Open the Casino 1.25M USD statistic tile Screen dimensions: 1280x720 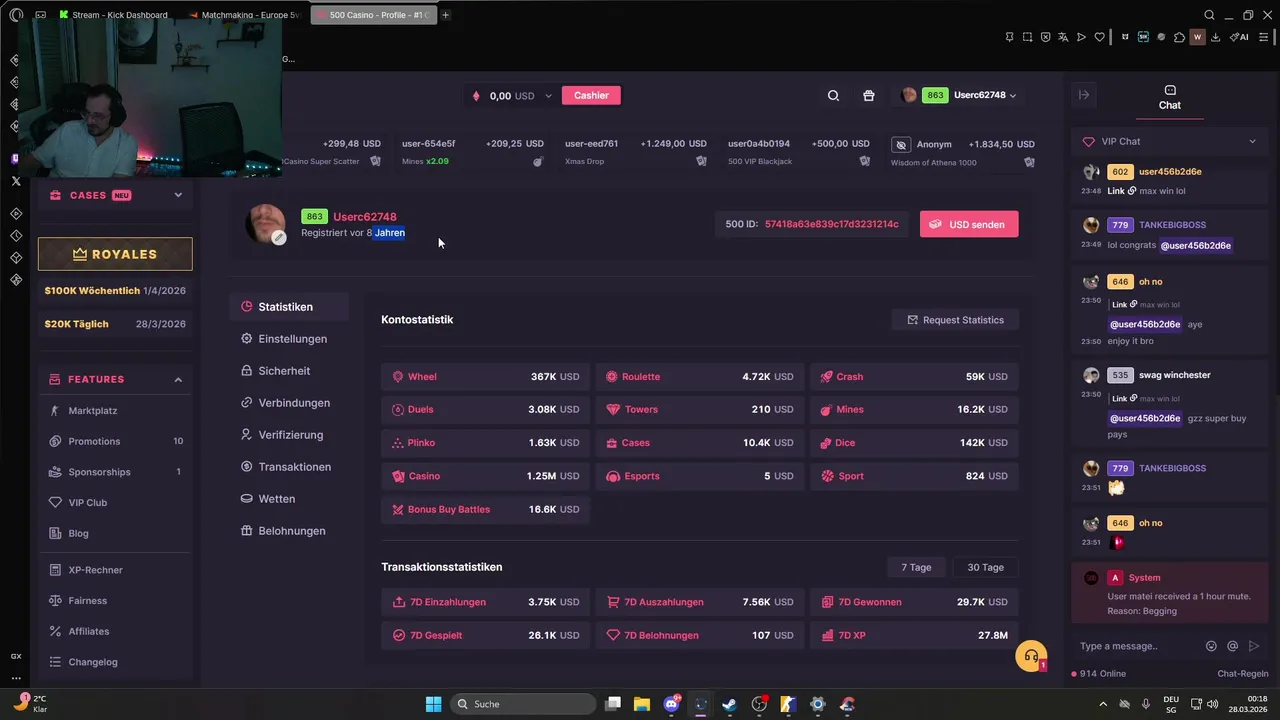coord(486,476)
